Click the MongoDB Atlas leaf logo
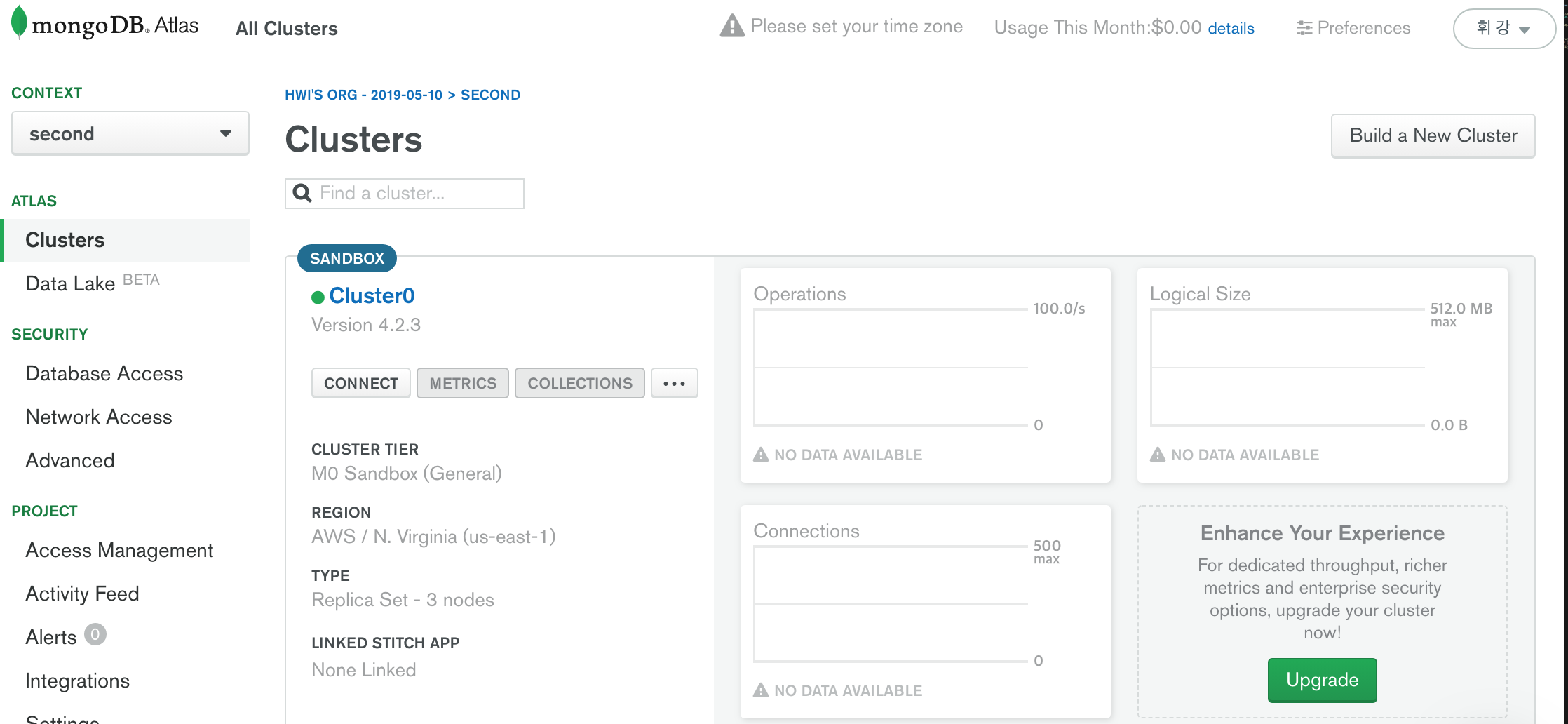Image resolution: width=1568 pixels, height=724 pixels. coord(20,22)
